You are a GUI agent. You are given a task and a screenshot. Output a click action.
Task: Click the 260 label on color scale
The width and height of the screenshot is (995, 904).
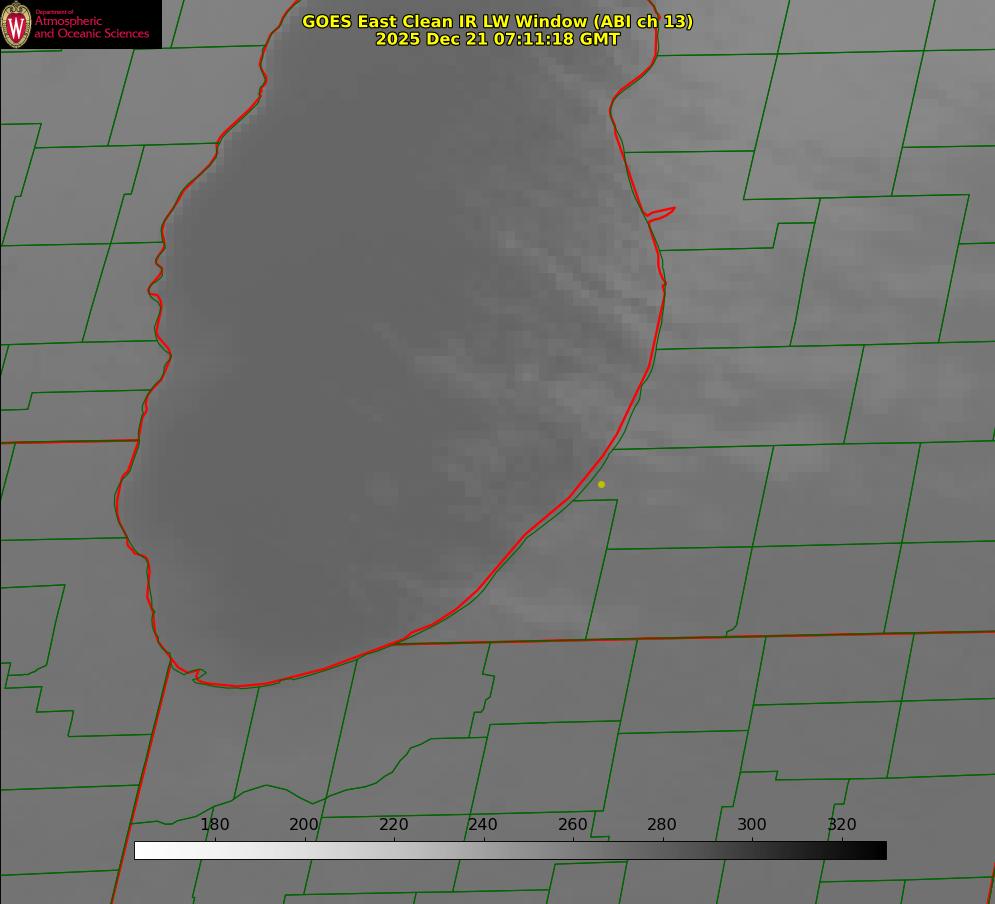(572, 824)
